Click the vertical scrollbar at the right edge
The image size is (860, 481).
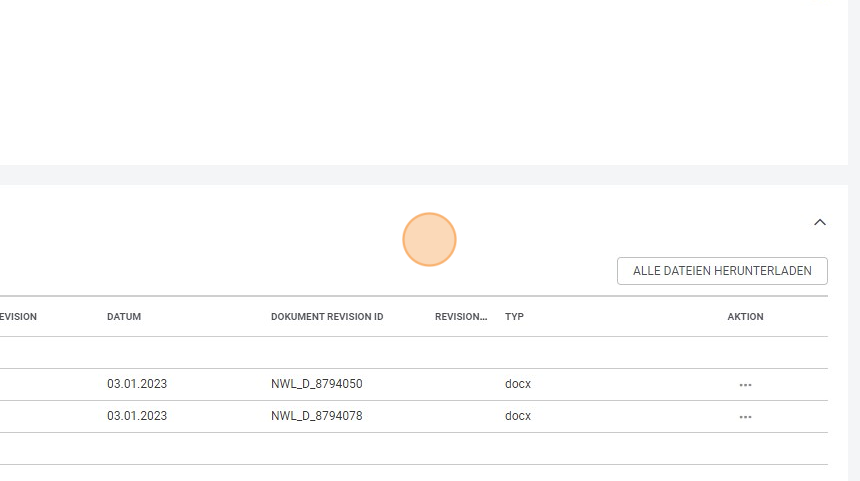coord(854,240)
